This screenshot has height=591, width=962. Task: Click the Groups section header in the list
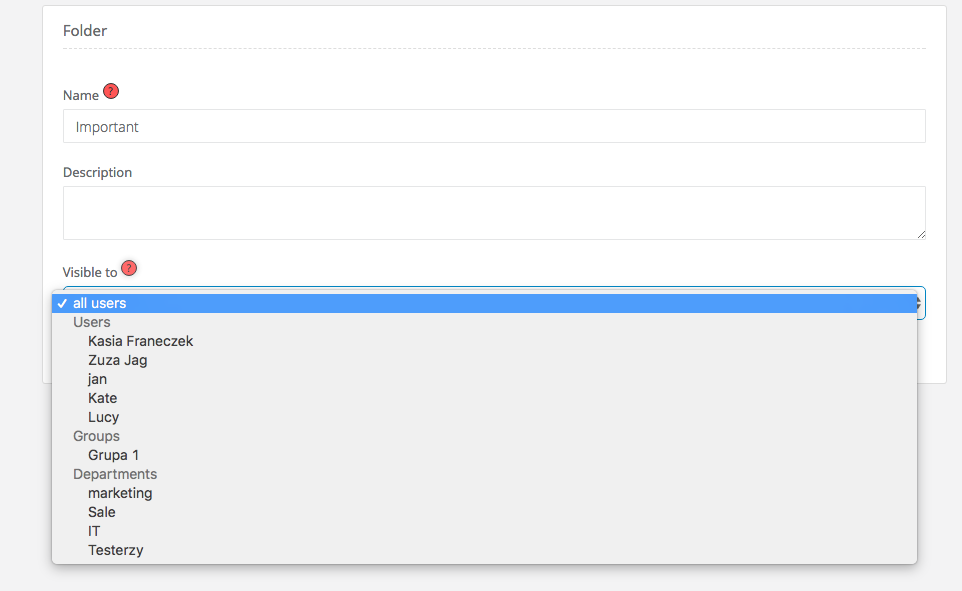(x=96, y=436)
